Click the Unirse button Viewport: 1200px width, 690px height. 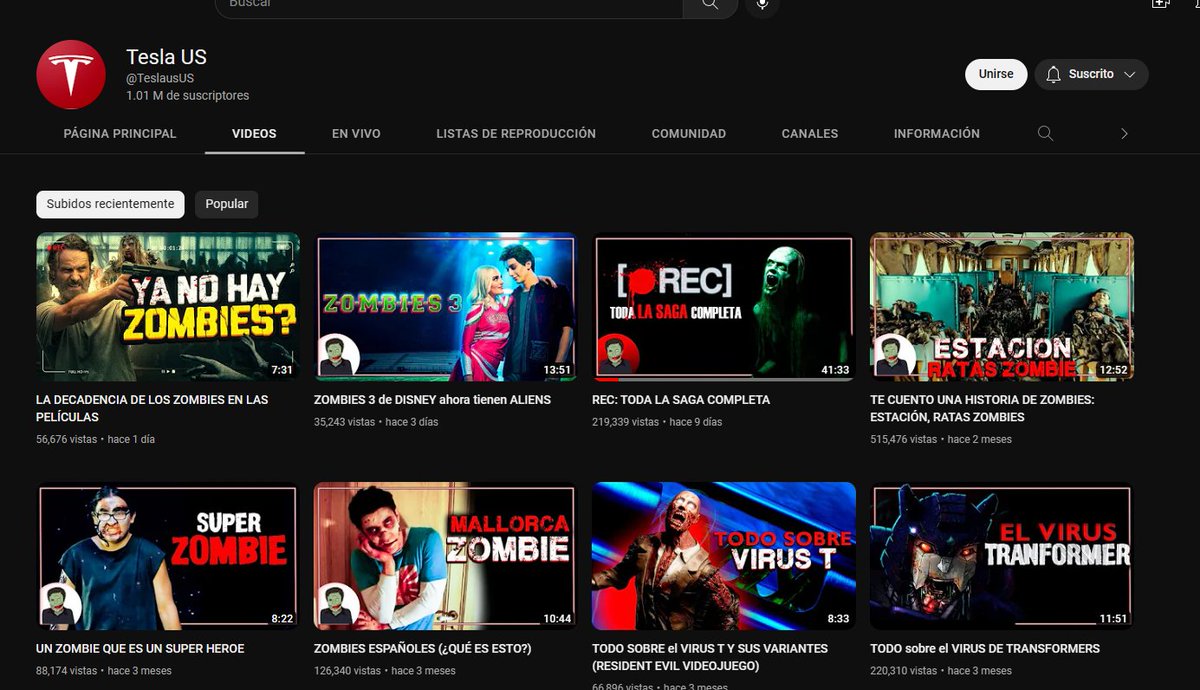point(996,74)
